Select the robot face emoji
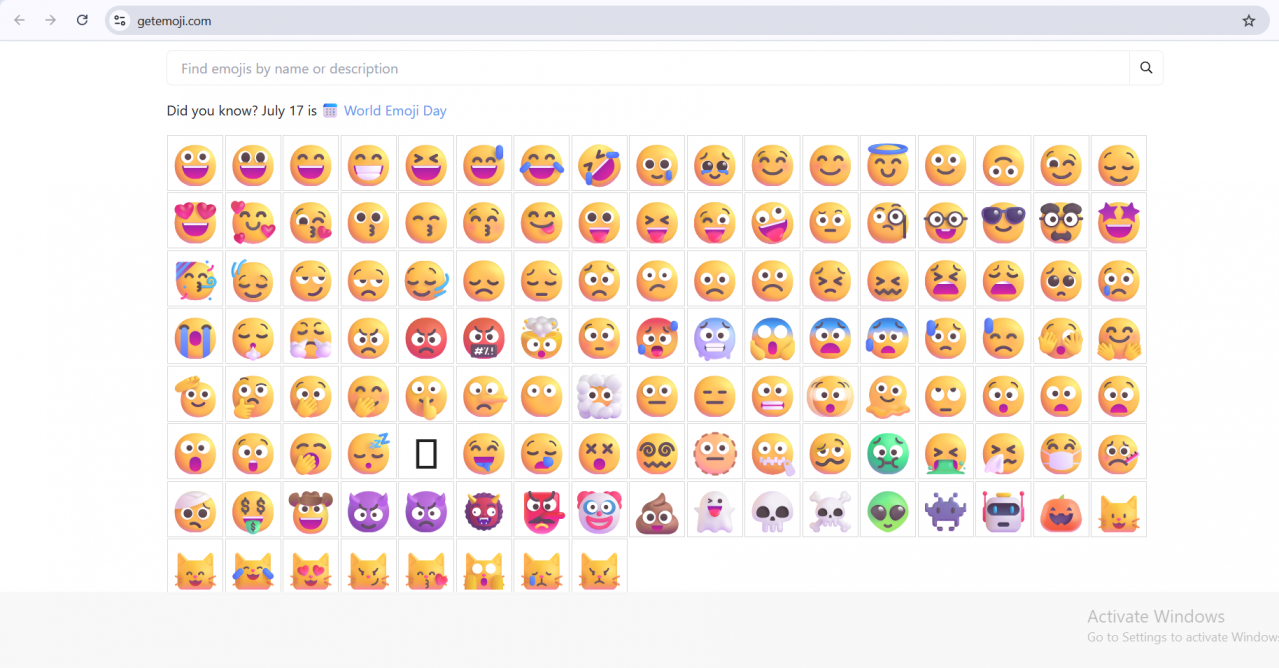 pyautogui.click(x=1003, y=512)
